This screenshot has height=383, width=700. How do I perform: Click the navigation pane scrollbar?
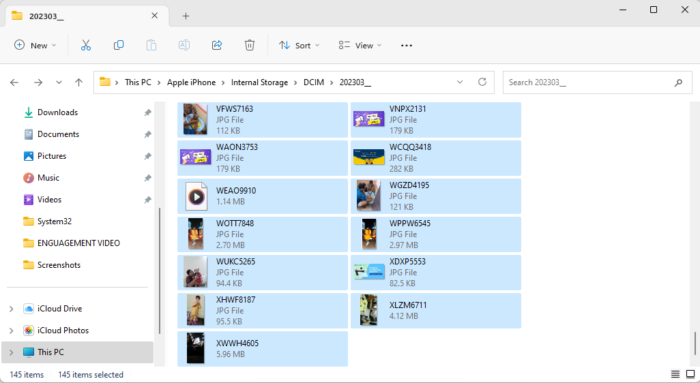159,271
